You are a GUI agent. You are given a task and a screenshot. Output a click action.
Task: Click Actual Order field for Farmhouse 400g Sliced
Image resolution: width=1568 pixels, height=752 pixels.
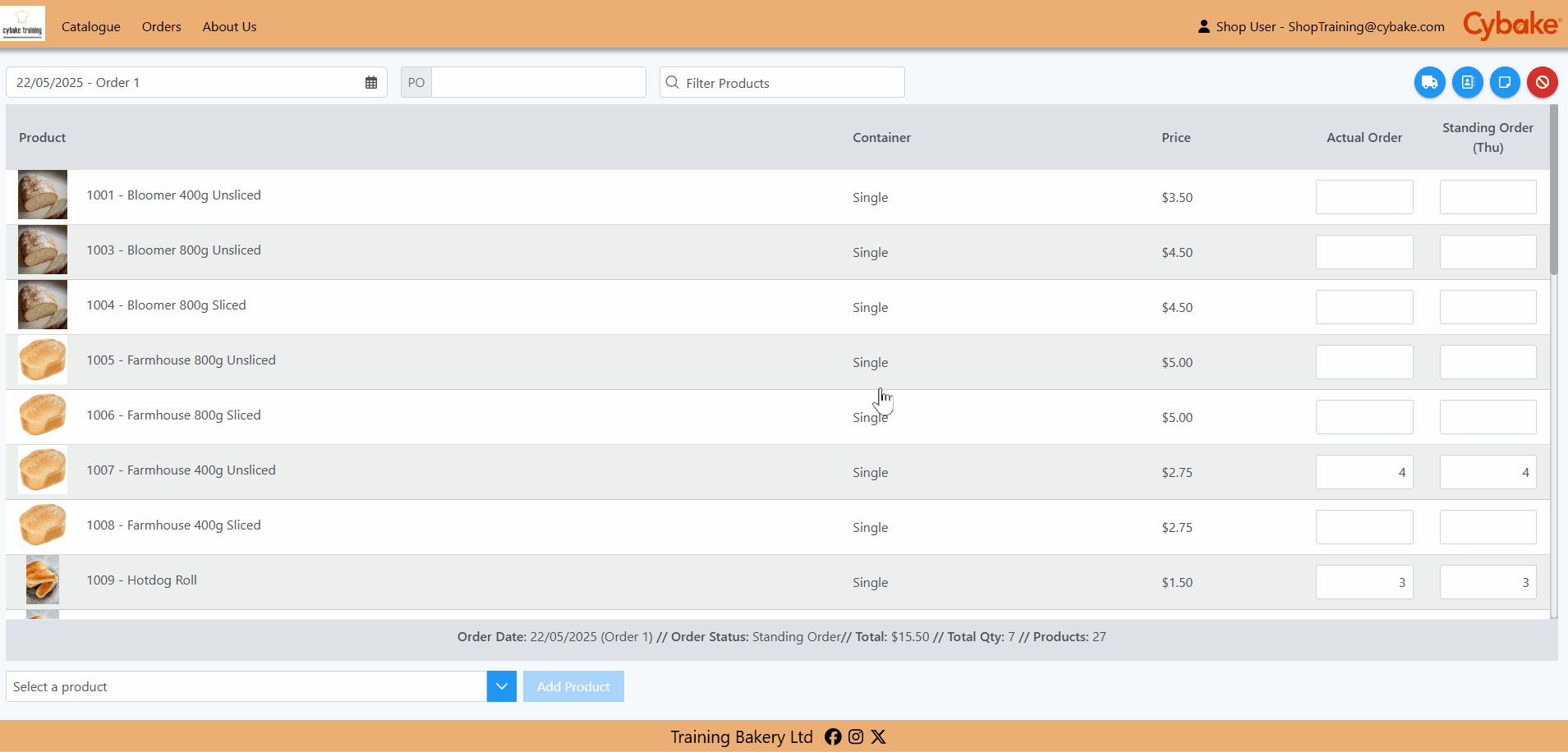pyautogui.click(x=1364, y=527)
